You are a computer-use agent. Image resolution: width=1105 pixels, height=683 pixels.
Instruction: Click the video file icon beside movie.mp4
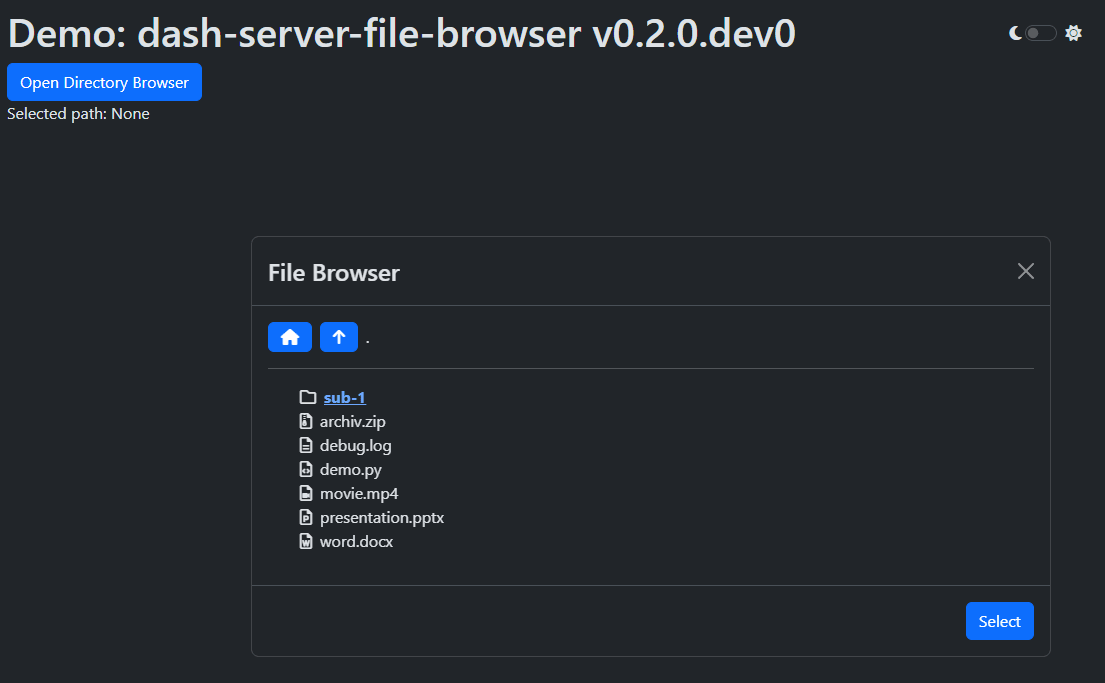point(306,492)
